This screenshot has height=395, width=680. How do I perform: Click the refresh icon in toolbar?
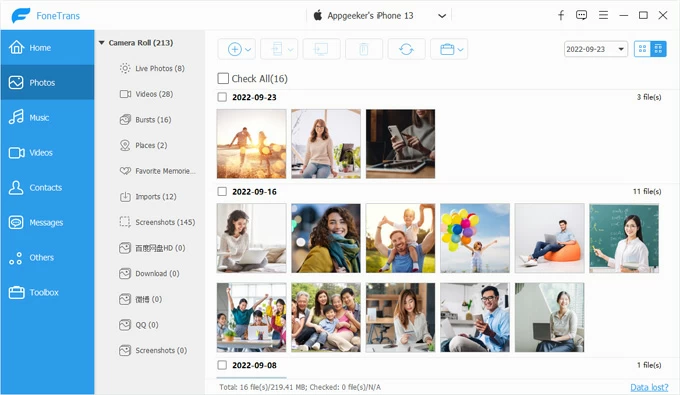pos(406,49)
